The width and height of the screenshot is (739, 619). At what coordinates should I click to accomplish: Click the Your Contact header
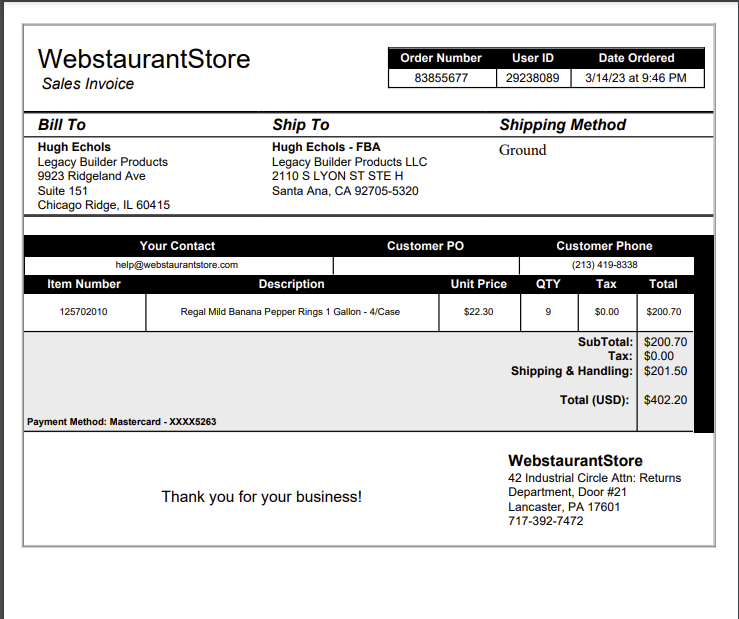coord(177,246)
